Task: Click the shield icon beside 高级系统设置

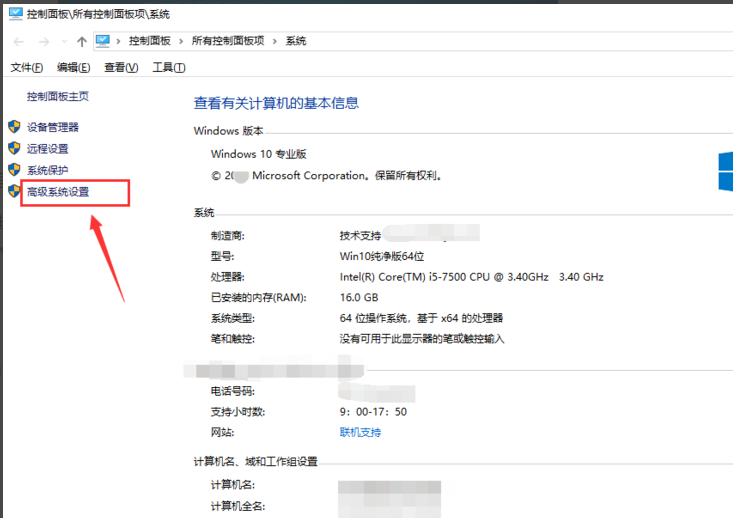Action: click(14, 191)
